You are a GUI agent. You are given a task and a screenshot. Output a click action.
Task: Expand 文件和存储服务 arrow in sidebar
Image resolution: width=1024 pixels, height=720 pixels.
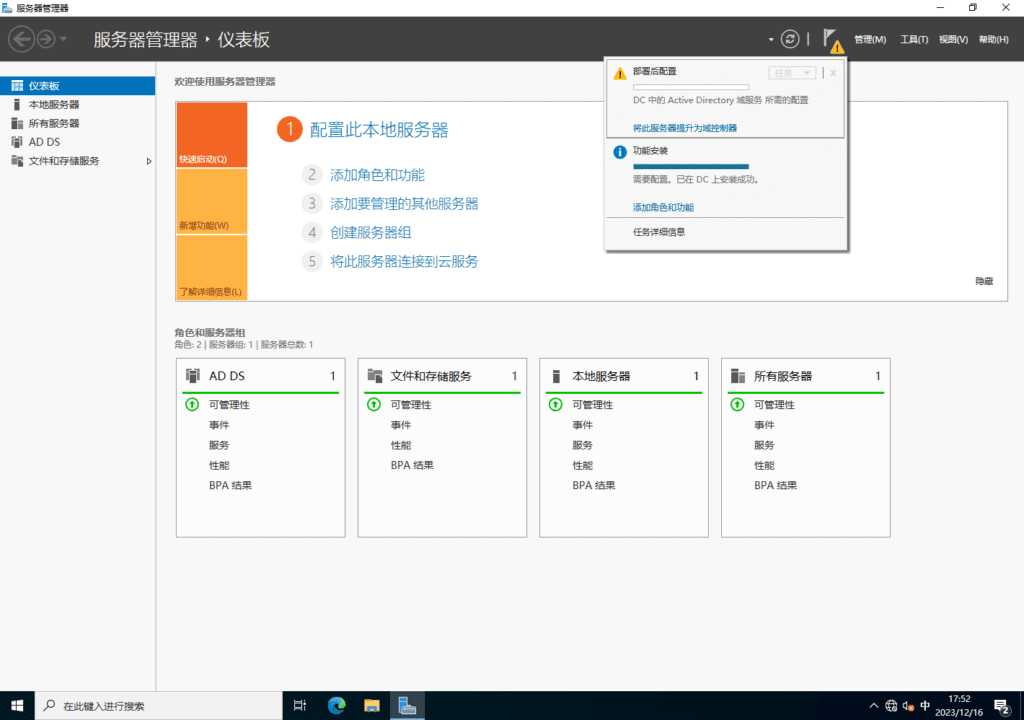(149, 161)
